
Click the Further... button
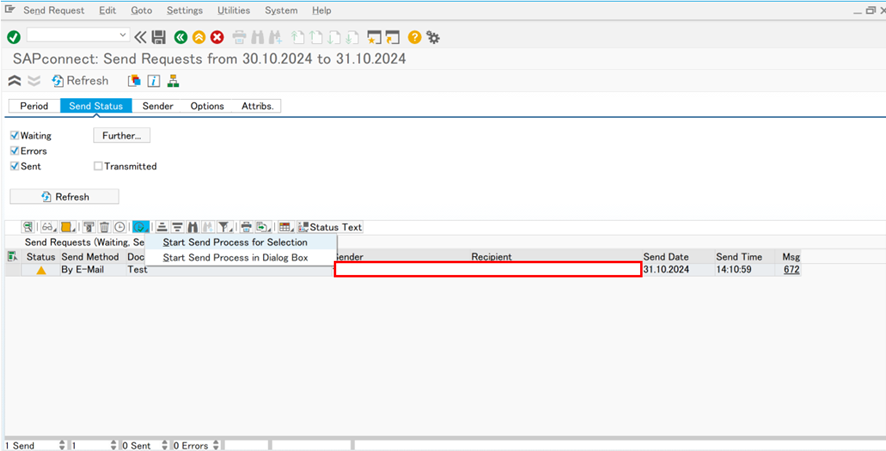pyautogui.click(x=121, y=136)
